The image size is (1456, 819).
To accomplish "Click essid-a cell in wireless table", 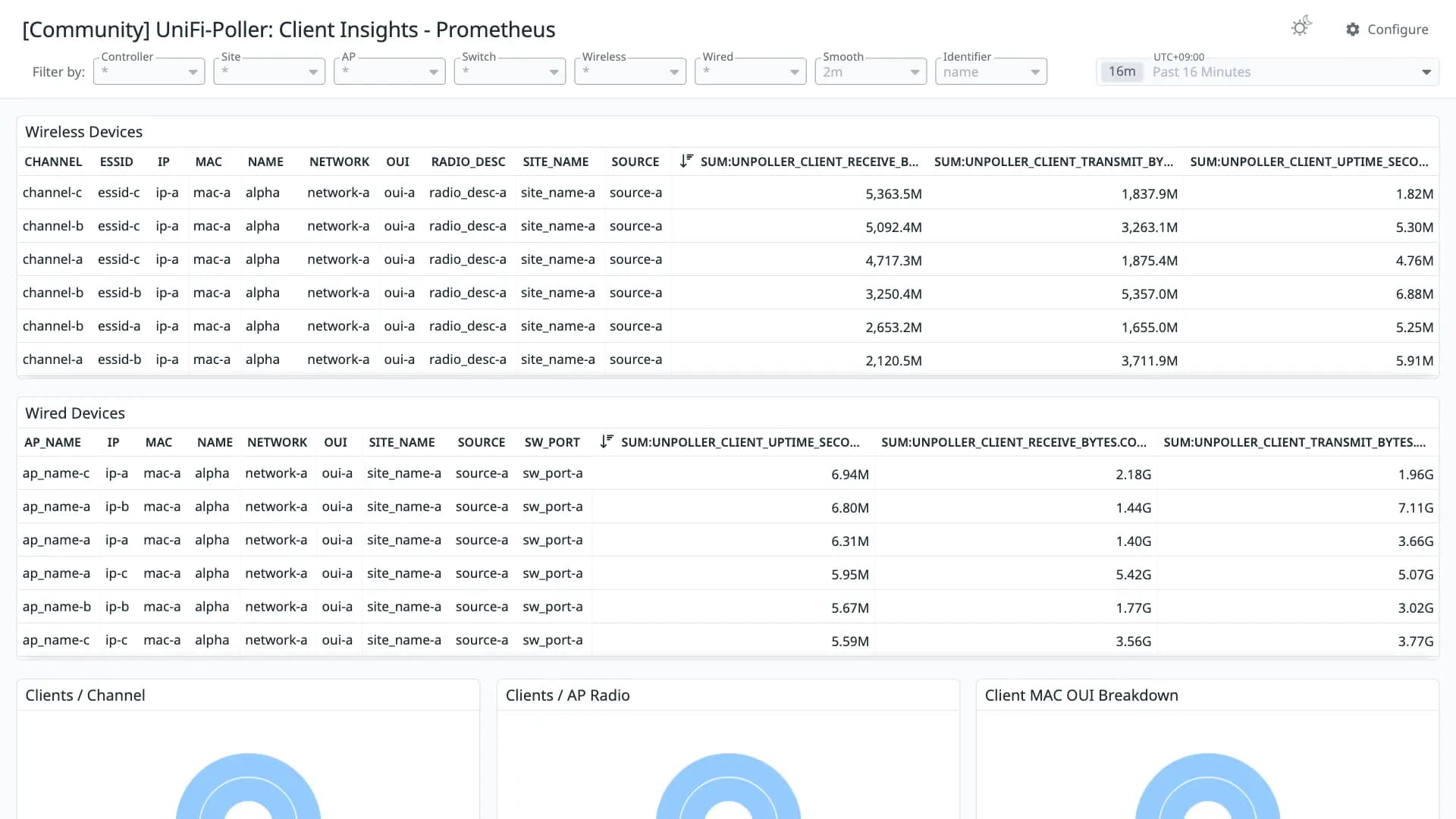I will tap(119, 326).
